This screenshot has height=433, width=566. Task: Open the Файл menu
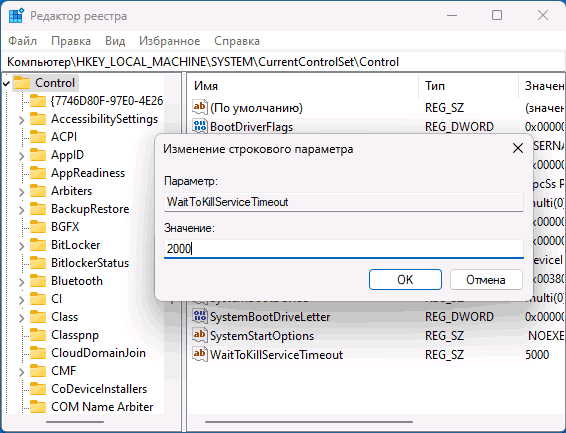coord(22,41)
